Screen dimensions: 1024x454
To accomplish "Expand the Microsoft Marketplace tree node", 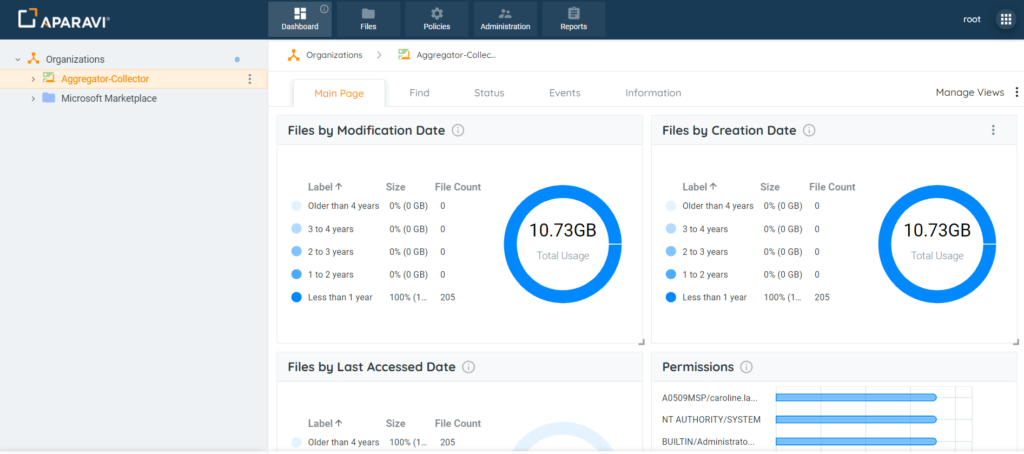I will (x=33, y=99).
